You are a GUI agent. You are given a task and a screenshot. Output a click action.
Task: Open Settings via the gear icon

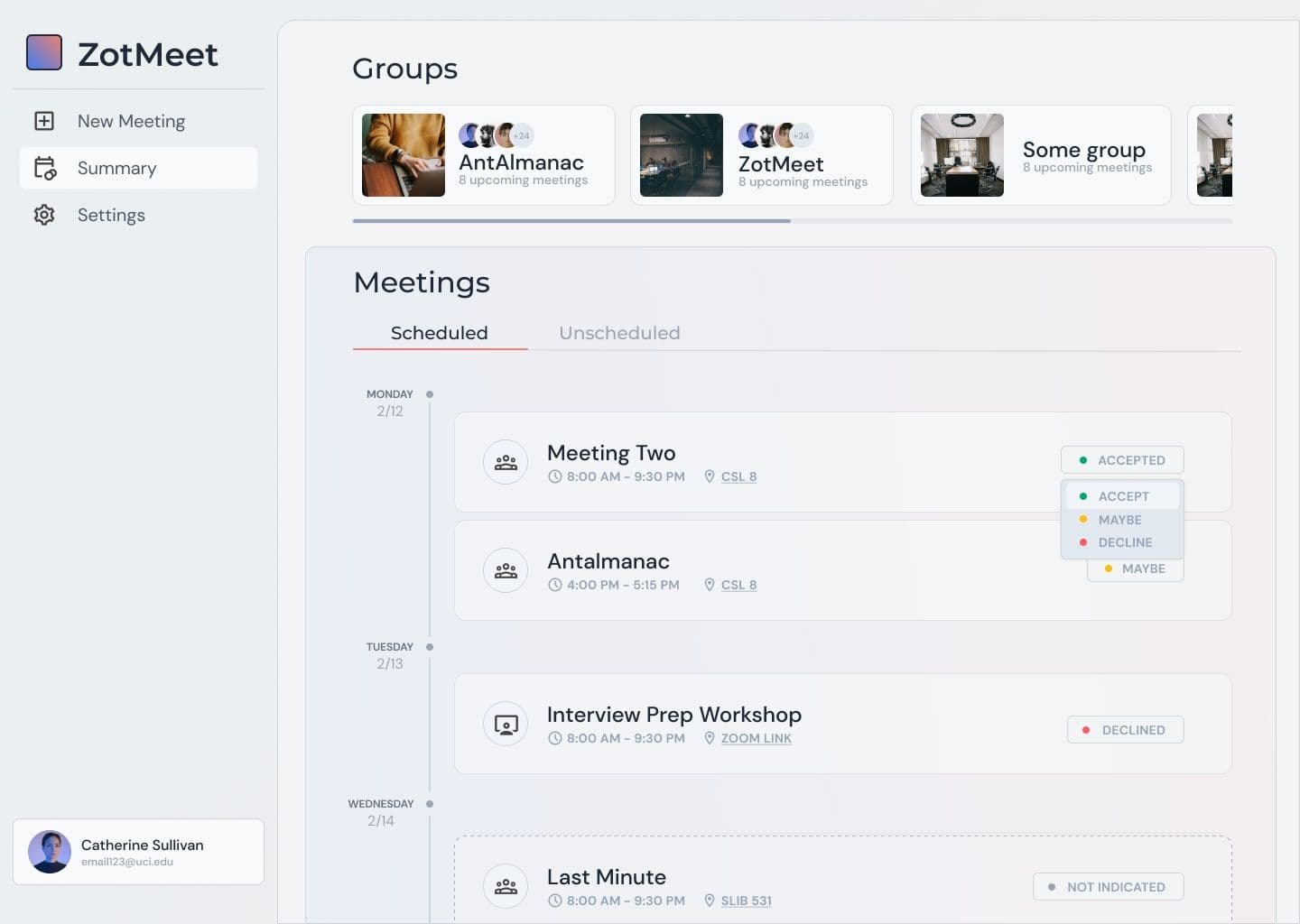tap(43, 215)
